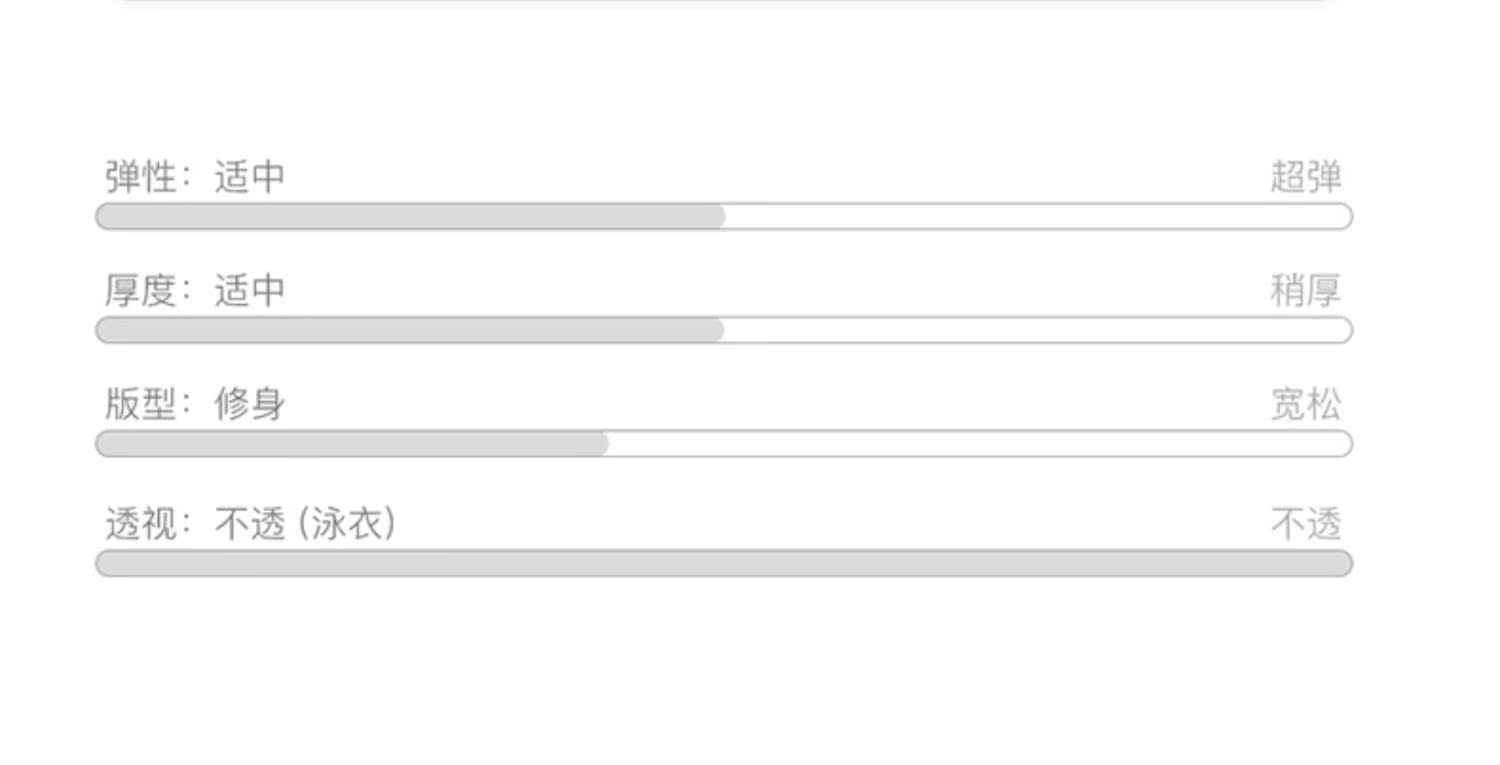Click the empty portion of the 版型 slider
This screenshot has width=1500, height=765.
pyautogui.click(x=980, y=444)
